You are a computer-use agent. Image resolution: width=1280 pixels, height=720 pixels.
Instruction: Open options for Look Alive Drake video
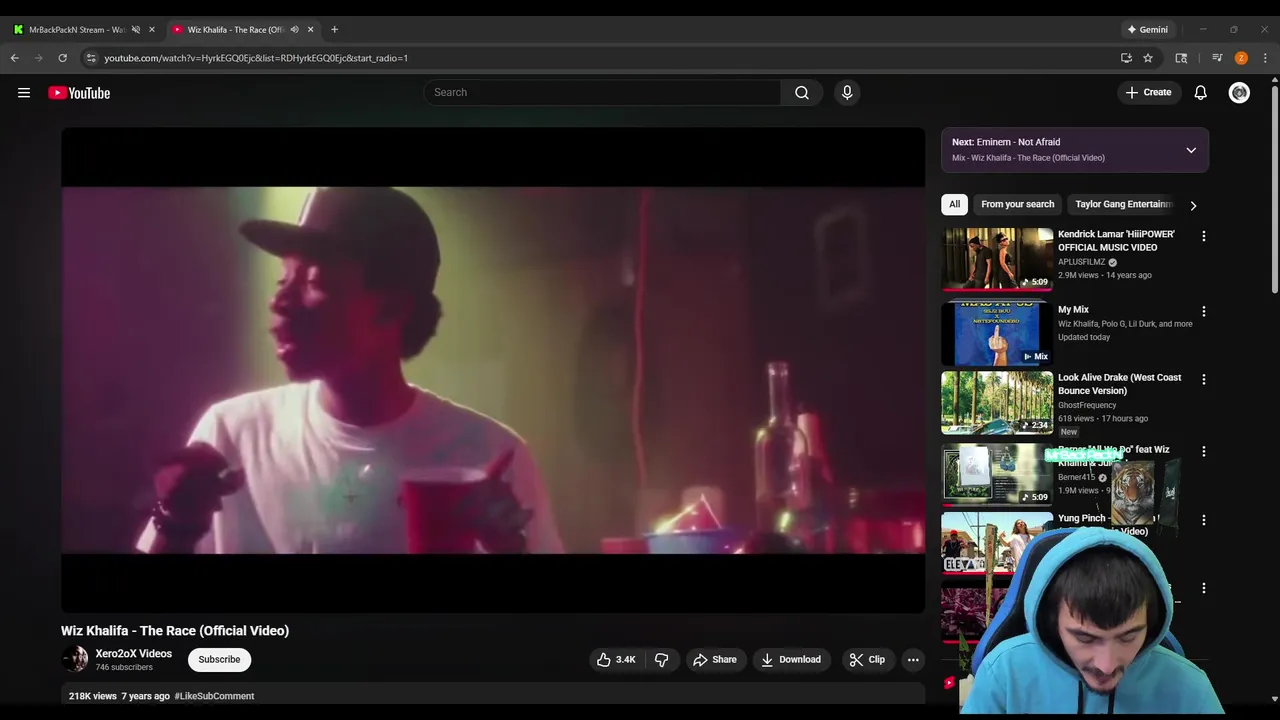(x=1203, y=379)
